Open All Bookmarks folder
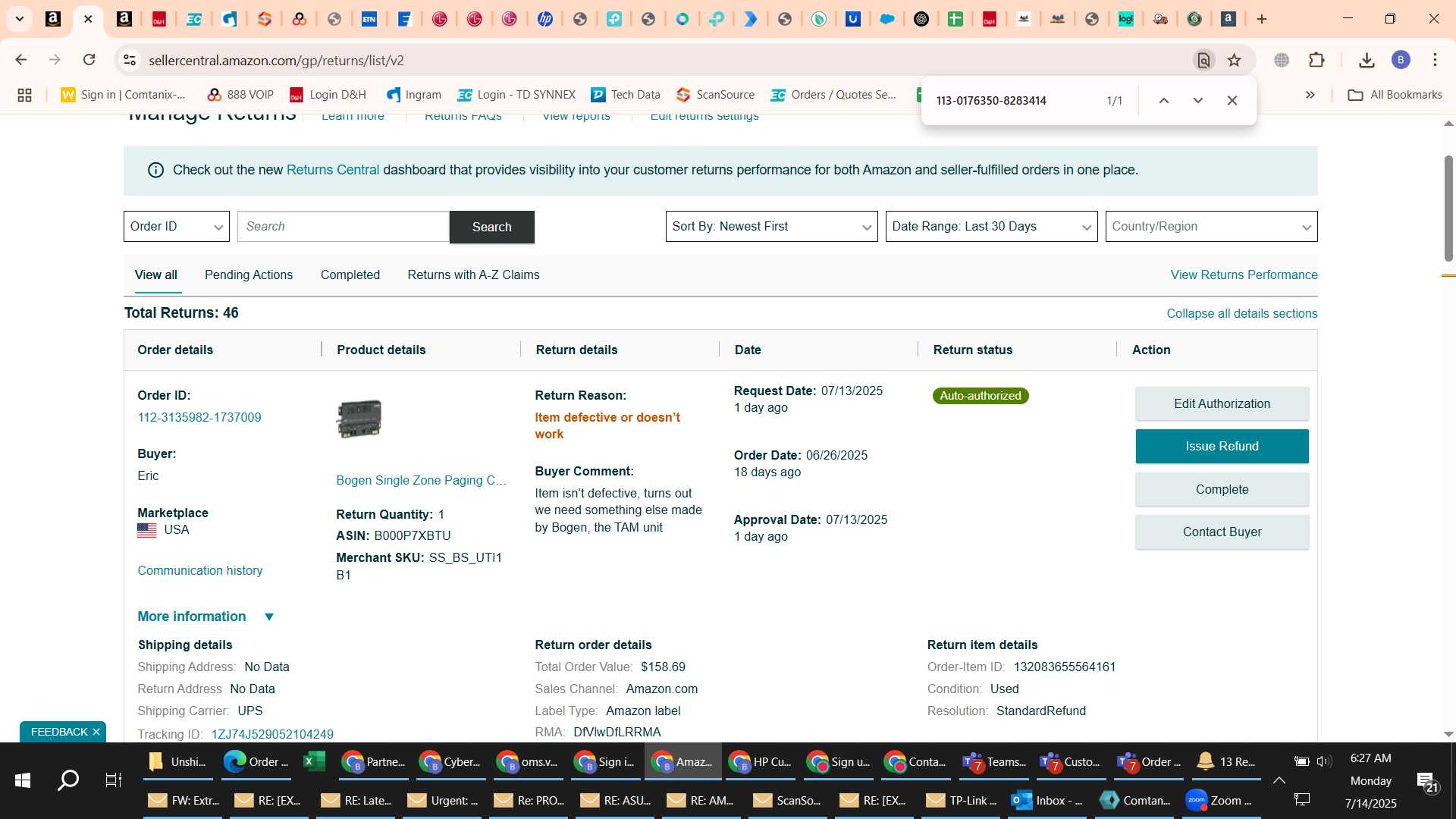 pos(1395,95)
